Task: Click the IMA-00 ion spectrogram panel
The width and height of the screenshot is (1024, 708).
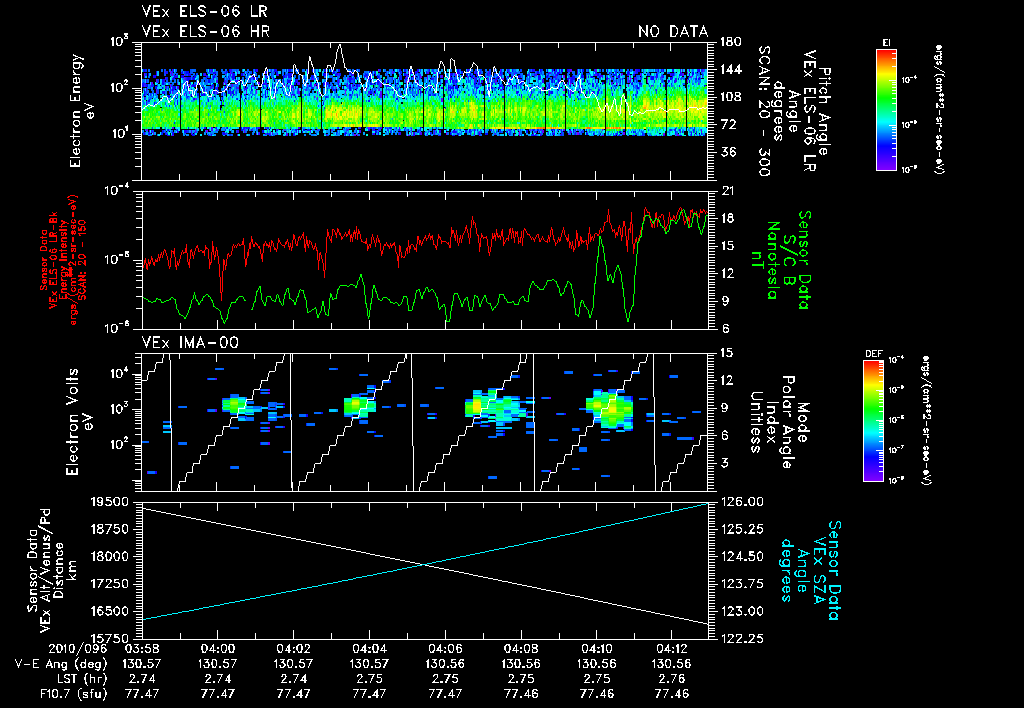Action: 425,422
